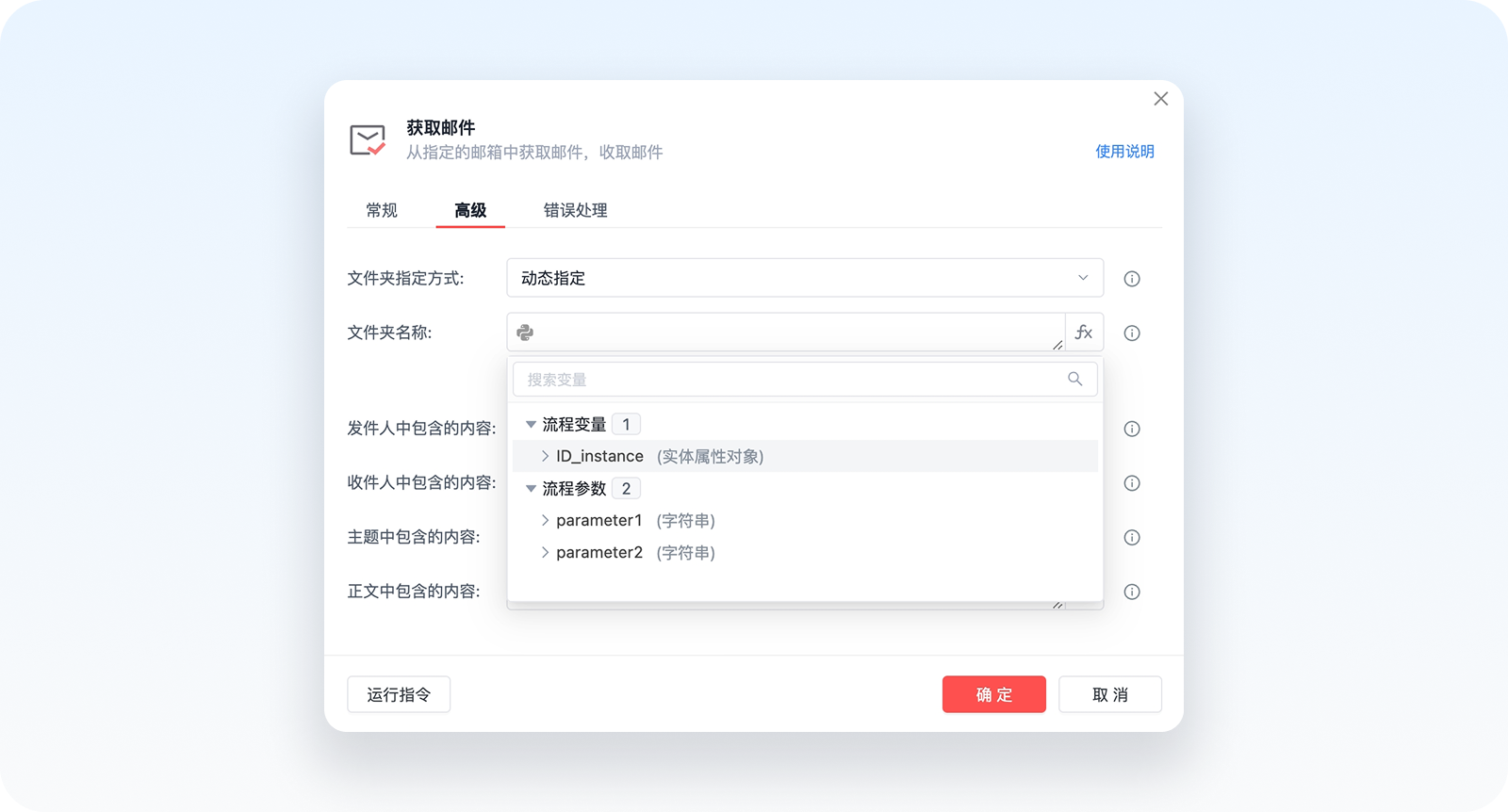Collapse the 流程参数 group

[531, 489]
